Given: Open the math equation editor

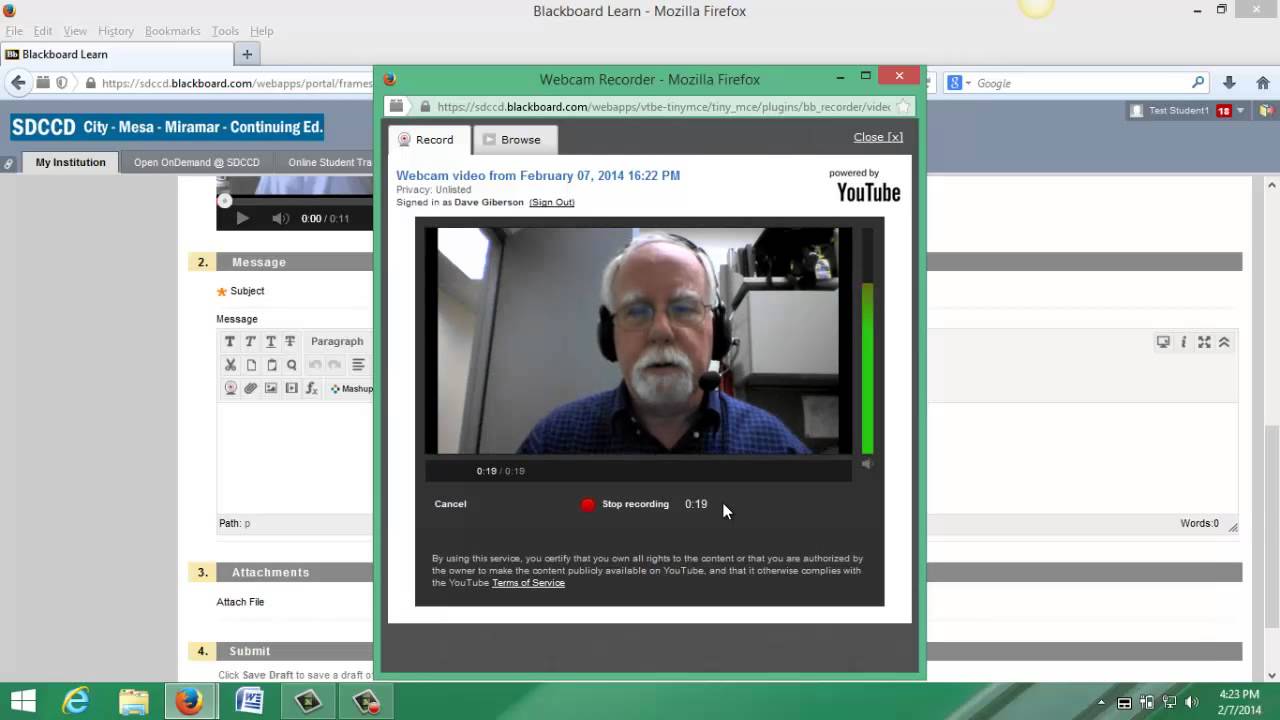Looking at the screenshot, I should click(311, 388).
